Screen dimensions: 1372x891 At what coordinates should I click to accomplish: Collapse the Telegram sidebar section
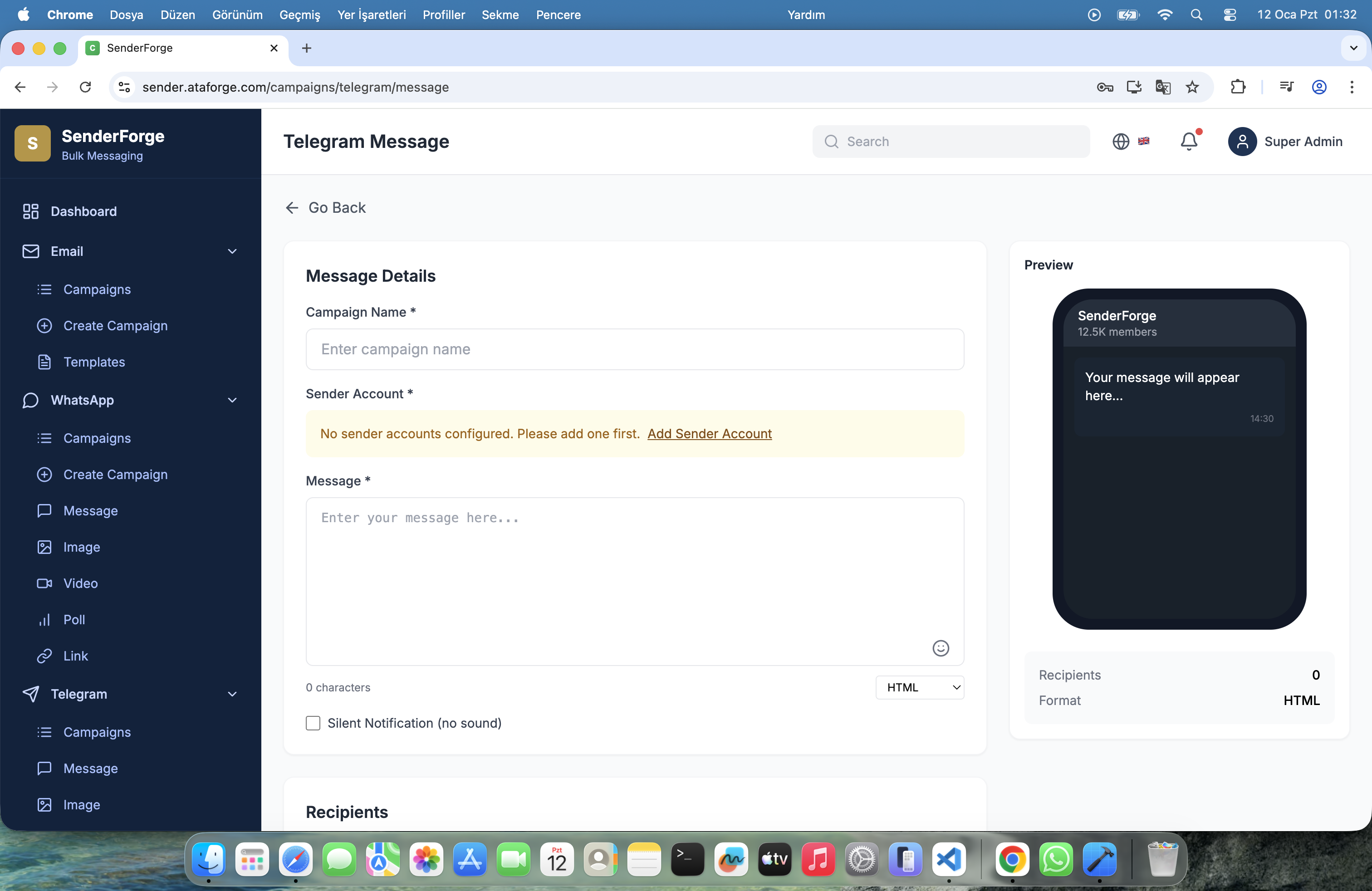[232, 694]
